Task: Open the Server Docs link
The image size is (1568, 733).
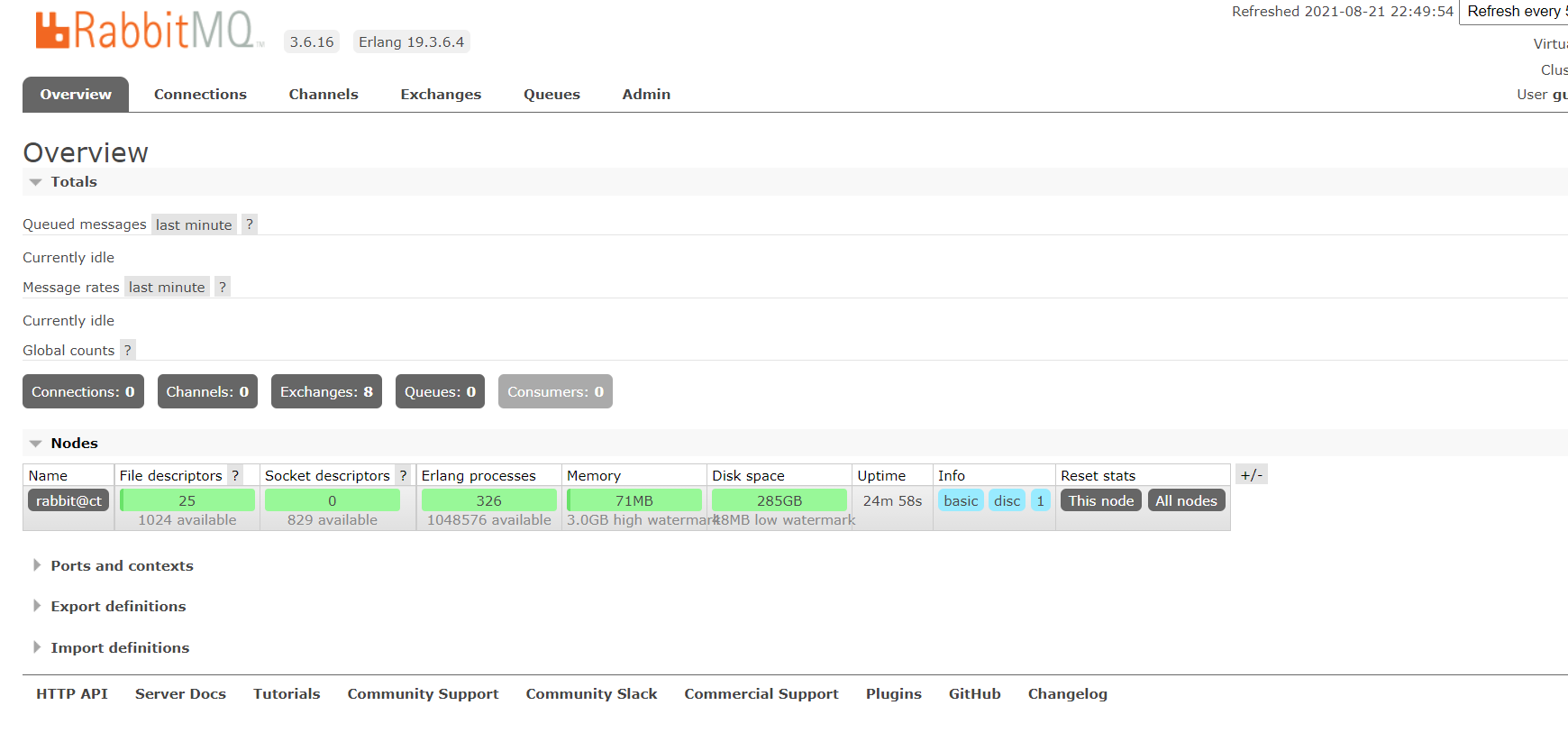Action: [x=180, y=693]
